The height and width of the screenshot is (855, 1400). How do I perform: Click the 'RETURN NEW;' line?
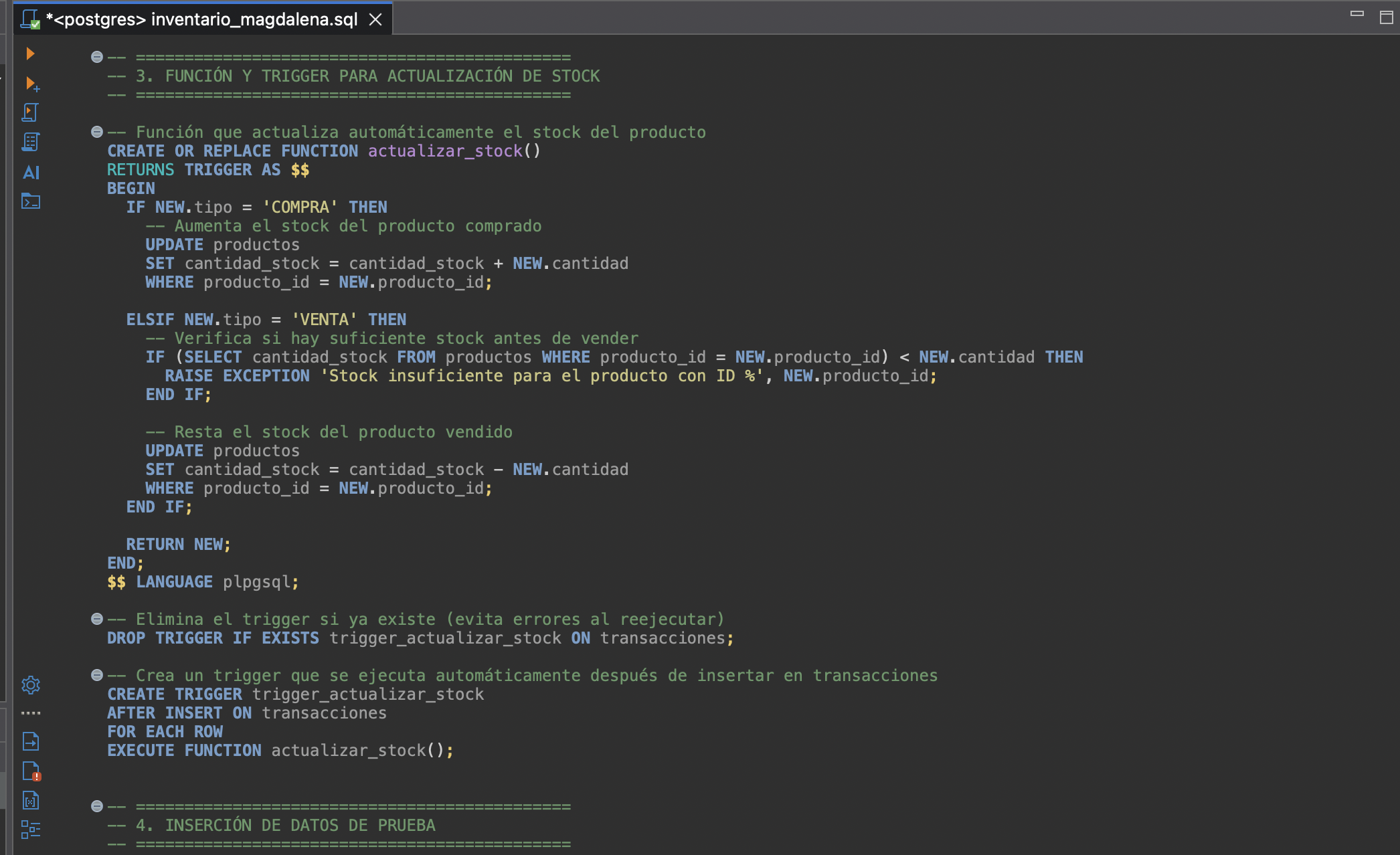[179, 545]
